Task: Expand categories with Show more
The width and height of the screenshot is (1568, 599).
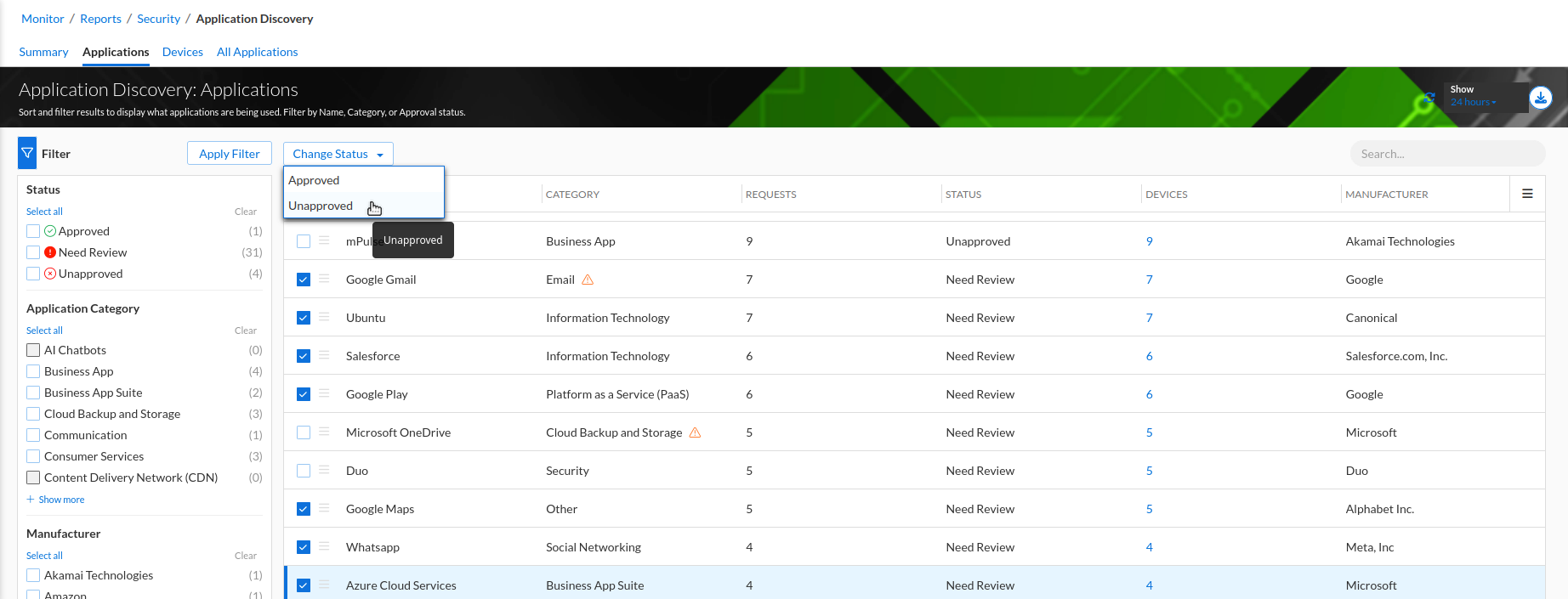Action: point(61,500)
